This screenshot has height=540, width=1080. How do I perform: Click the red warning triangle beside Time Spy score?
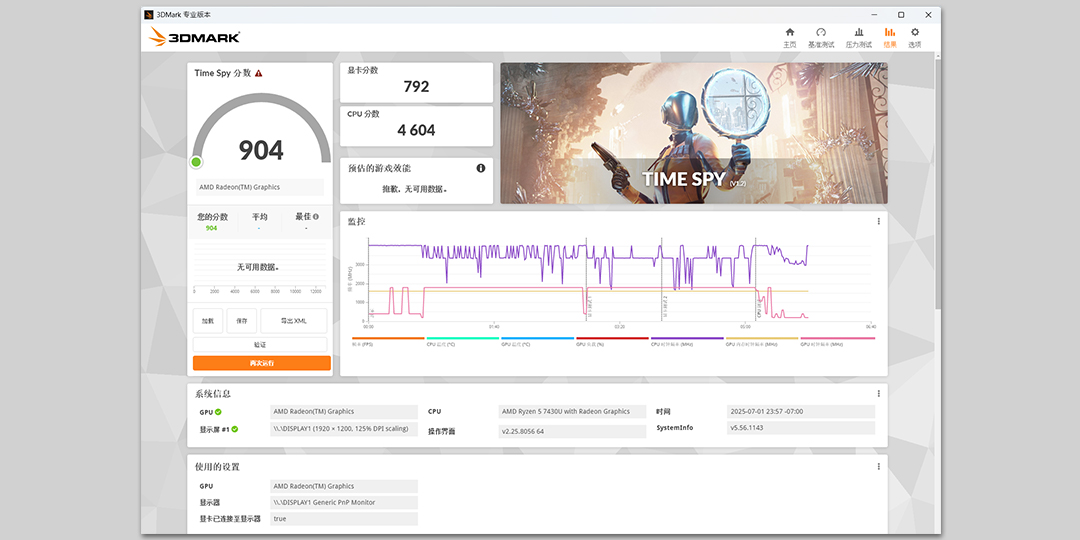259,73
